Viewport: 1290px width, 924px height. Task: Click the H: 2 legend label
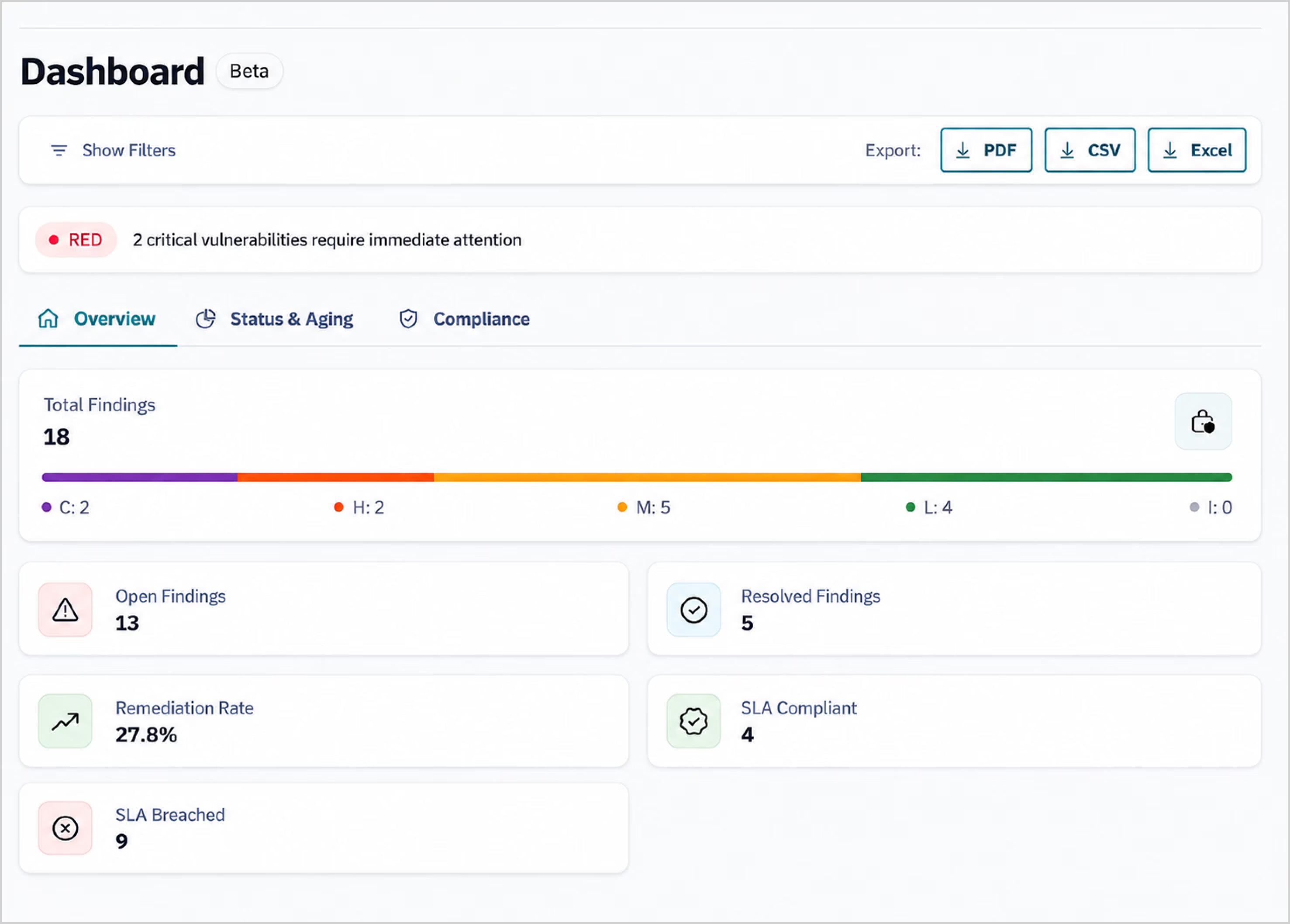(369, 507)
